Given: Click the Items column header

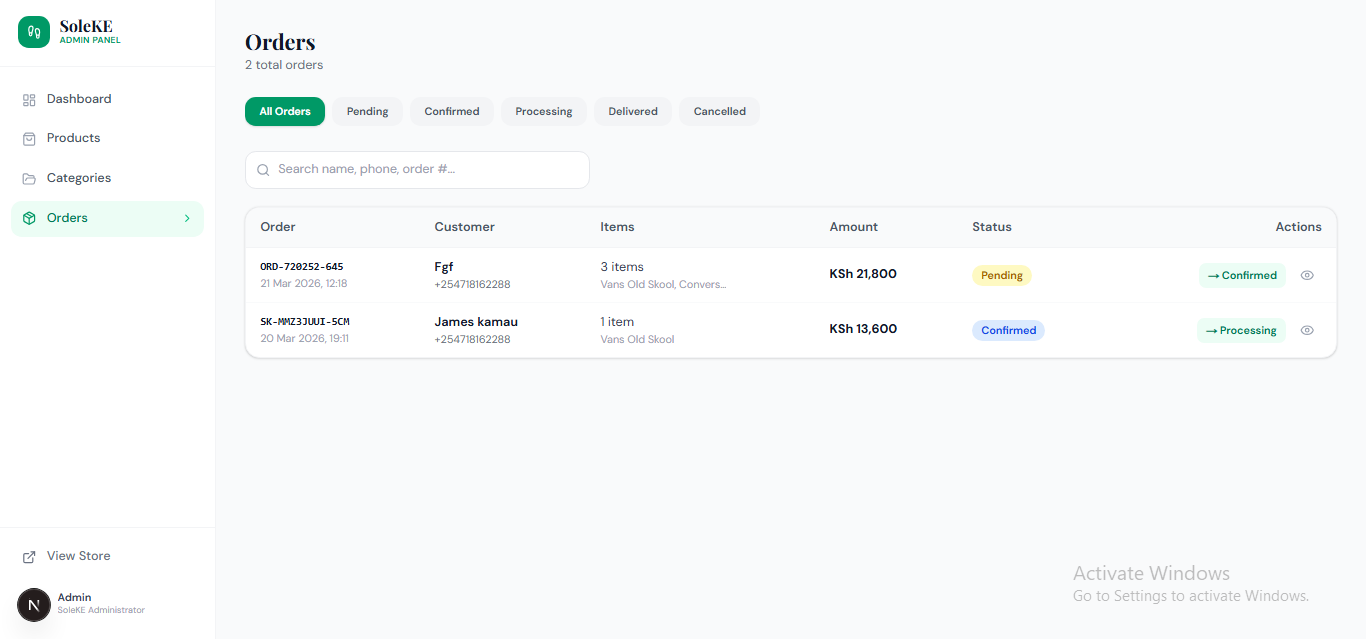Looking at the screenshot, I should 617,227.
